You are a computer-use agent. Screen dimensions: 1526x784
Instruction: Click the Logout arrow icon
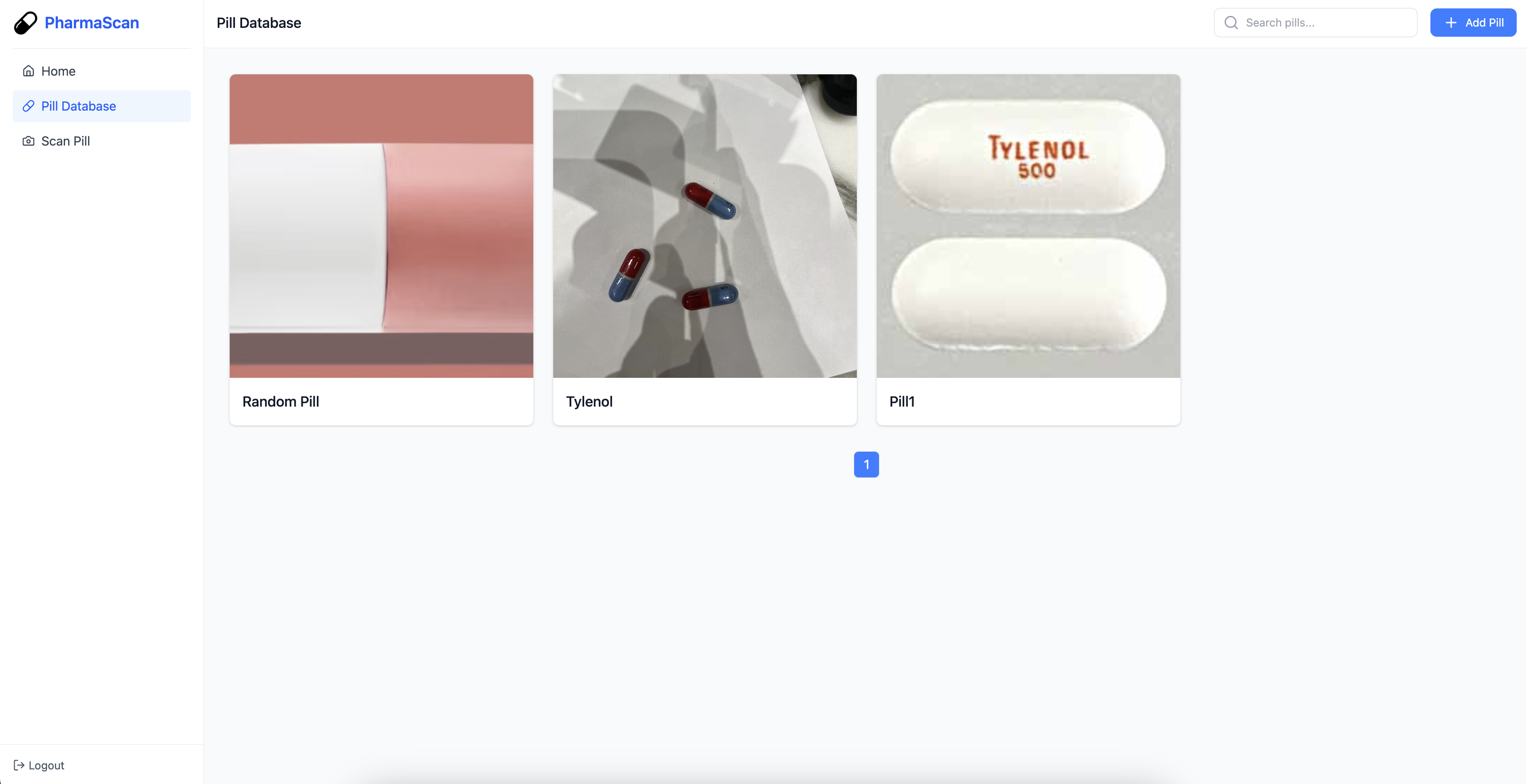pos(19,765)
